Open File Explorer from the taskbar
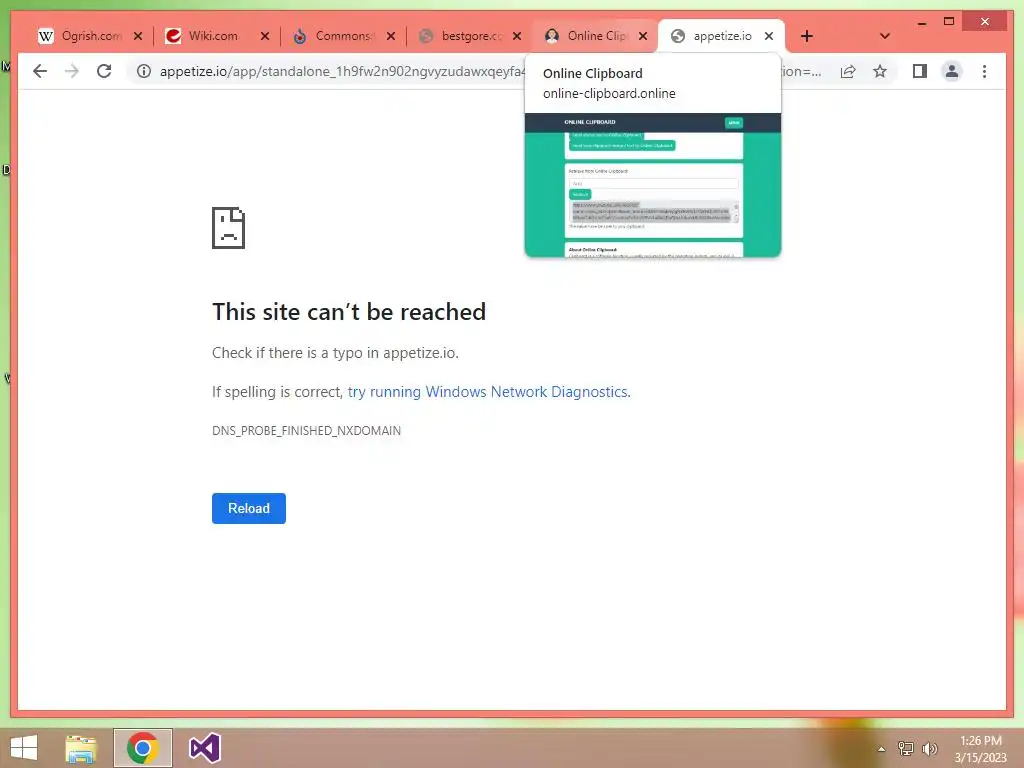 (x=81, y=748)
